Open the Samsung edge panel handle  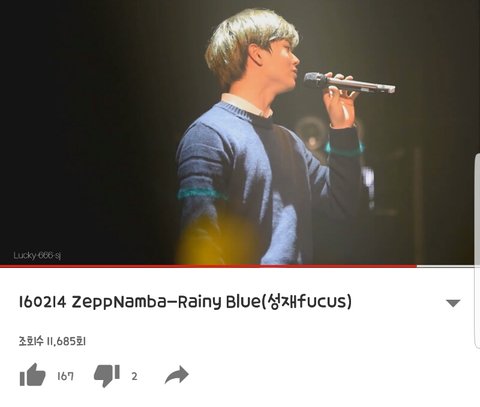point(477,251)
